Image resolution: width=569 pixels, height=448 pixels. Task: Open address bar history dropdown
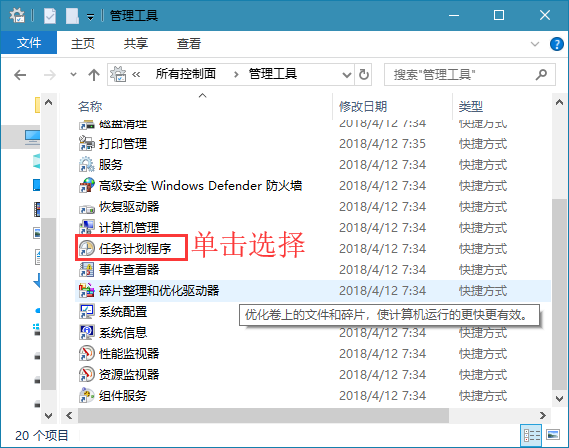[347, 75]
